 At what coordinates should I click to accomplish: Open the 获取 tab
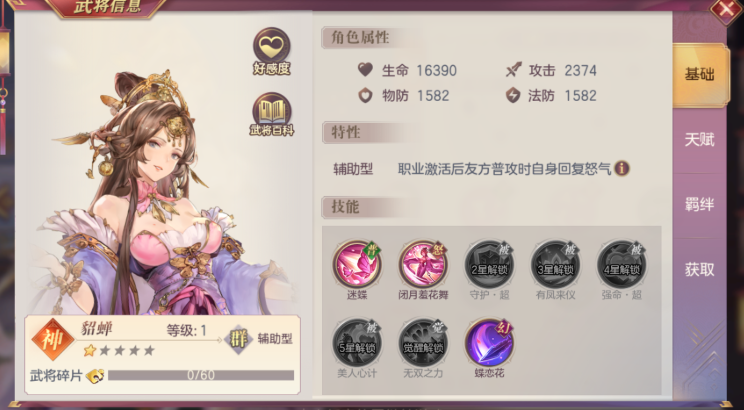click(699, 270)
